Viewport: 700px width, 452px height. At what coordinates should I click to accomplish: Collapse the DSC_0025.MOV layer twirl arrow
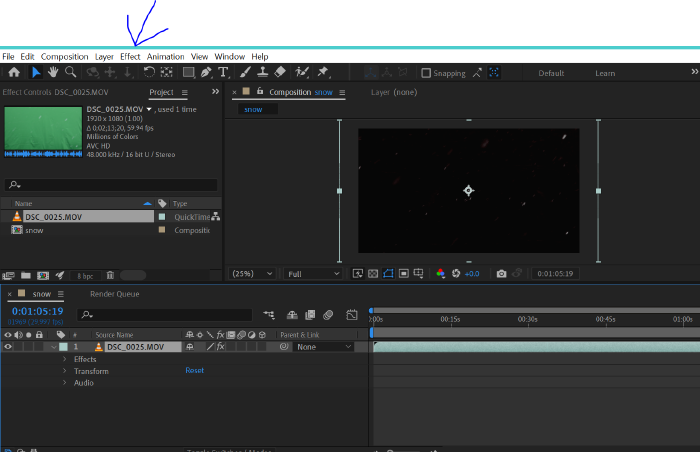coord(54,347)
